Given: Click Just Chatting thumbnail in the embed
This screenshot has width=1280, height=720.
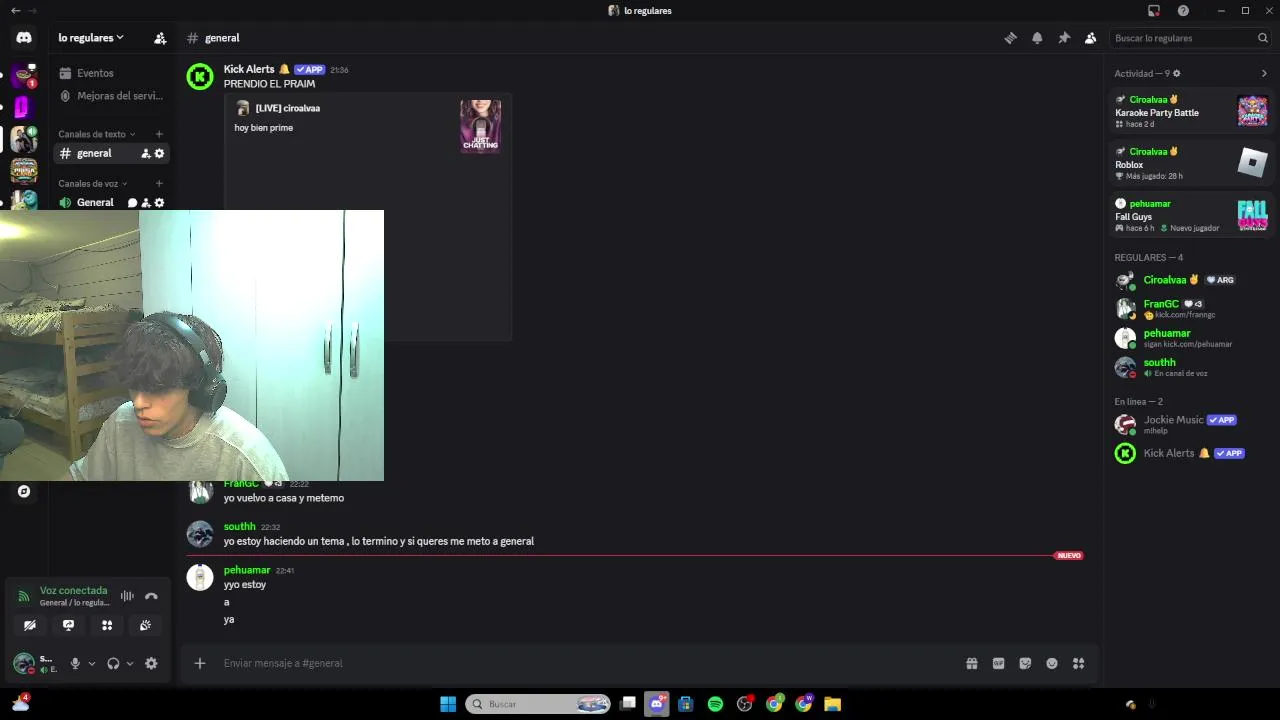Looking at the screenshot, I should tap(480, 126).
